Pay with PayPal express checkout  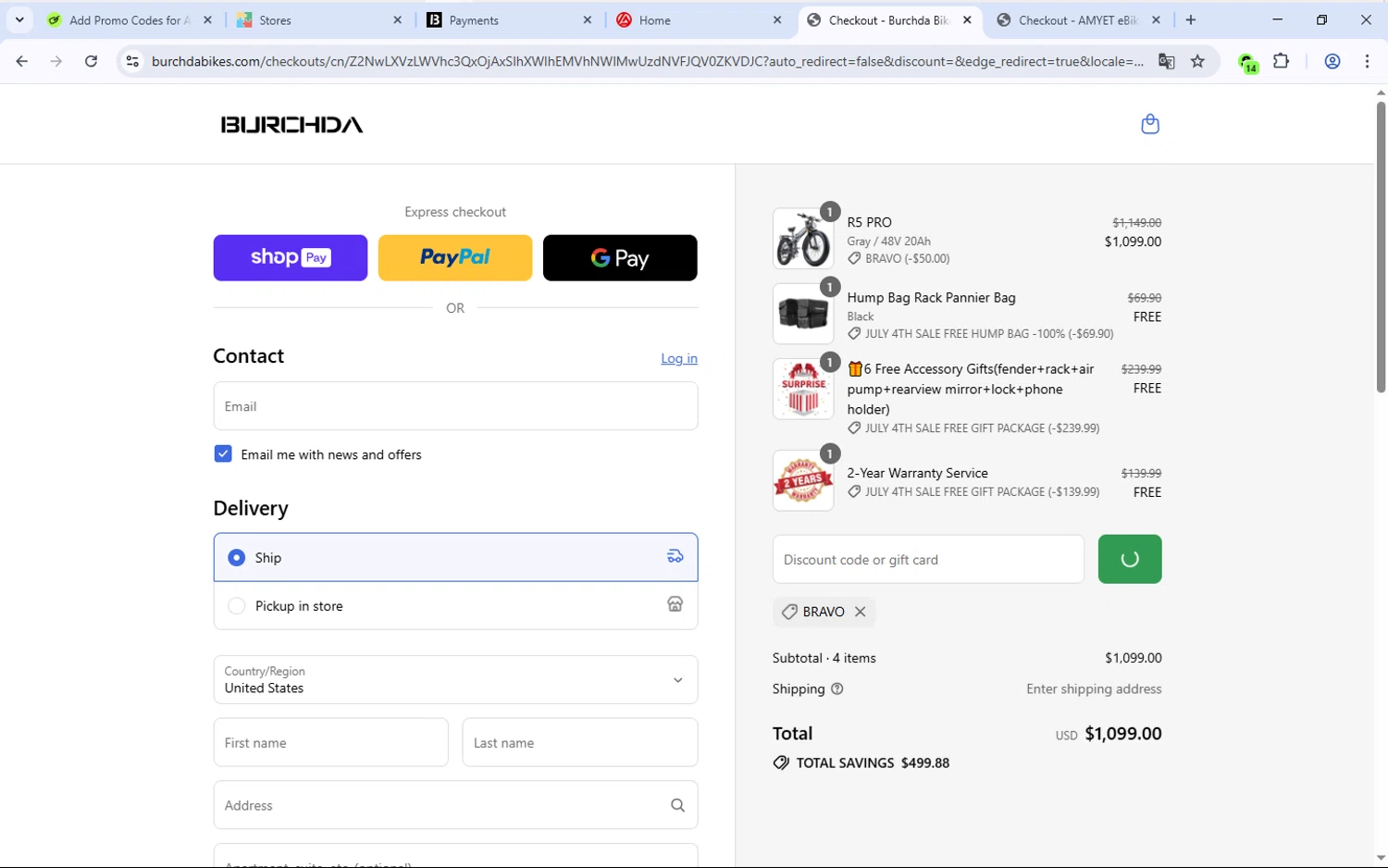tap(455, 257)
